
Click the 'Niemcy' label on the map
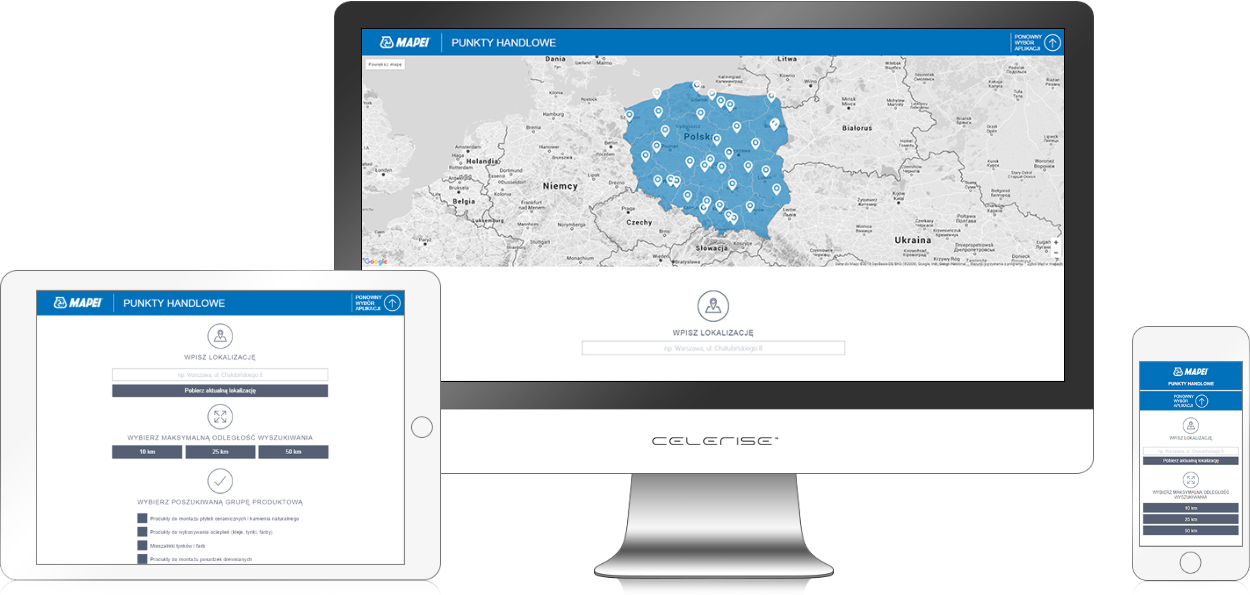560,186
